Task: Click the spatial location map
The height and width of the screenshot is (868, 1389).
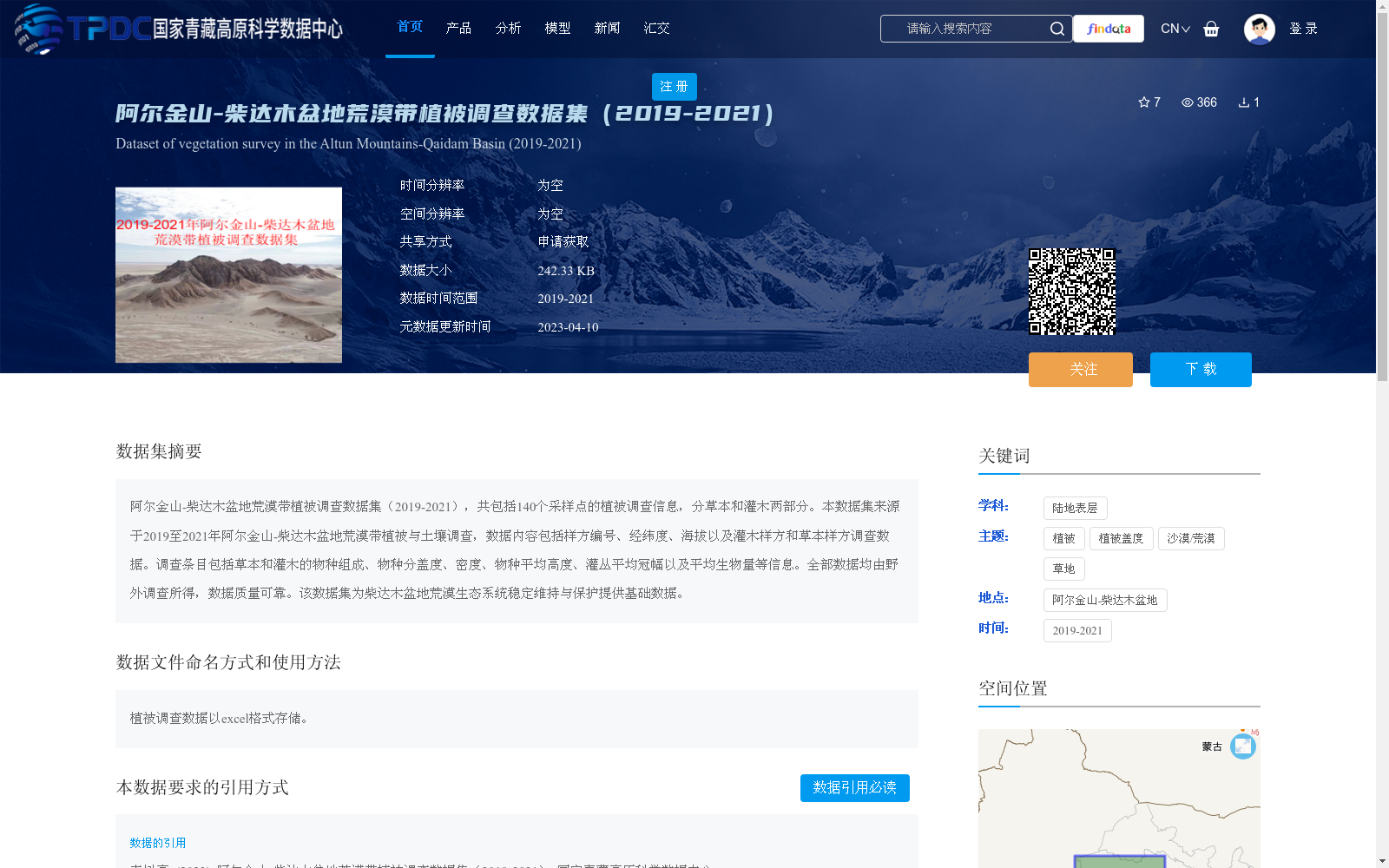Action: click(1119, 799)
